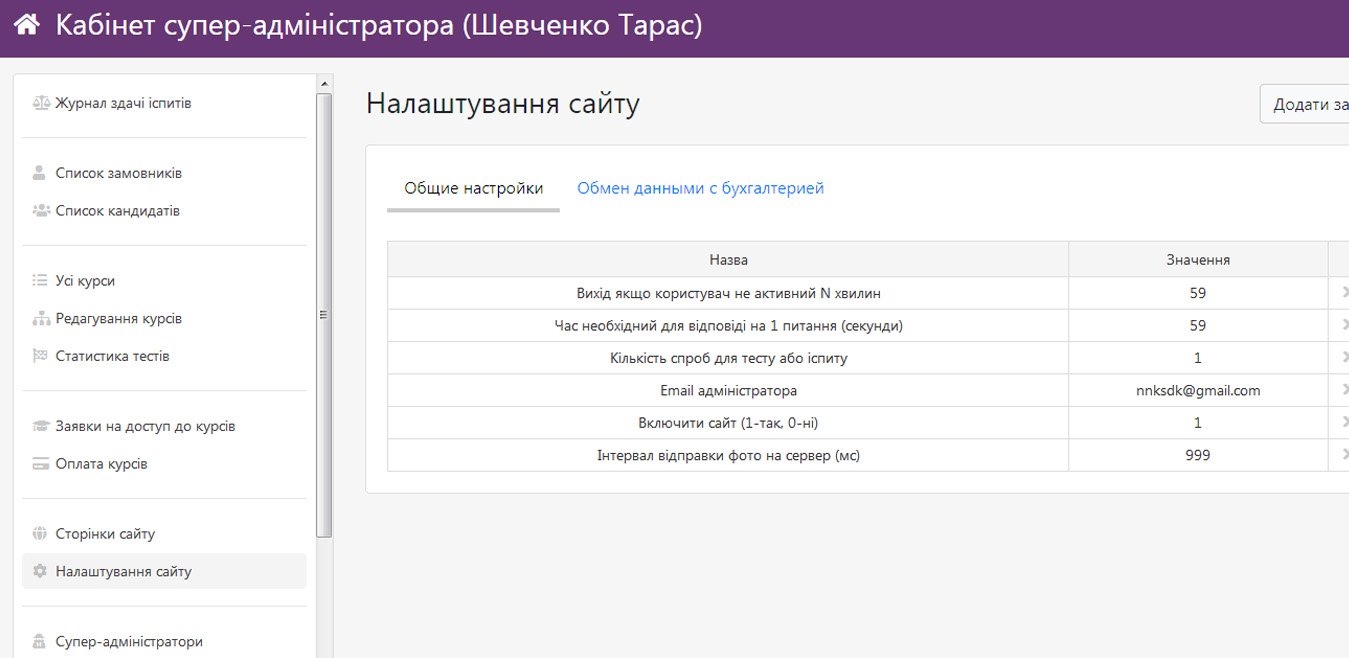This screenshot has width=1349, height=658.
Task: Click the graduation cap icon beside Заявки
Action: coord(40,426)
